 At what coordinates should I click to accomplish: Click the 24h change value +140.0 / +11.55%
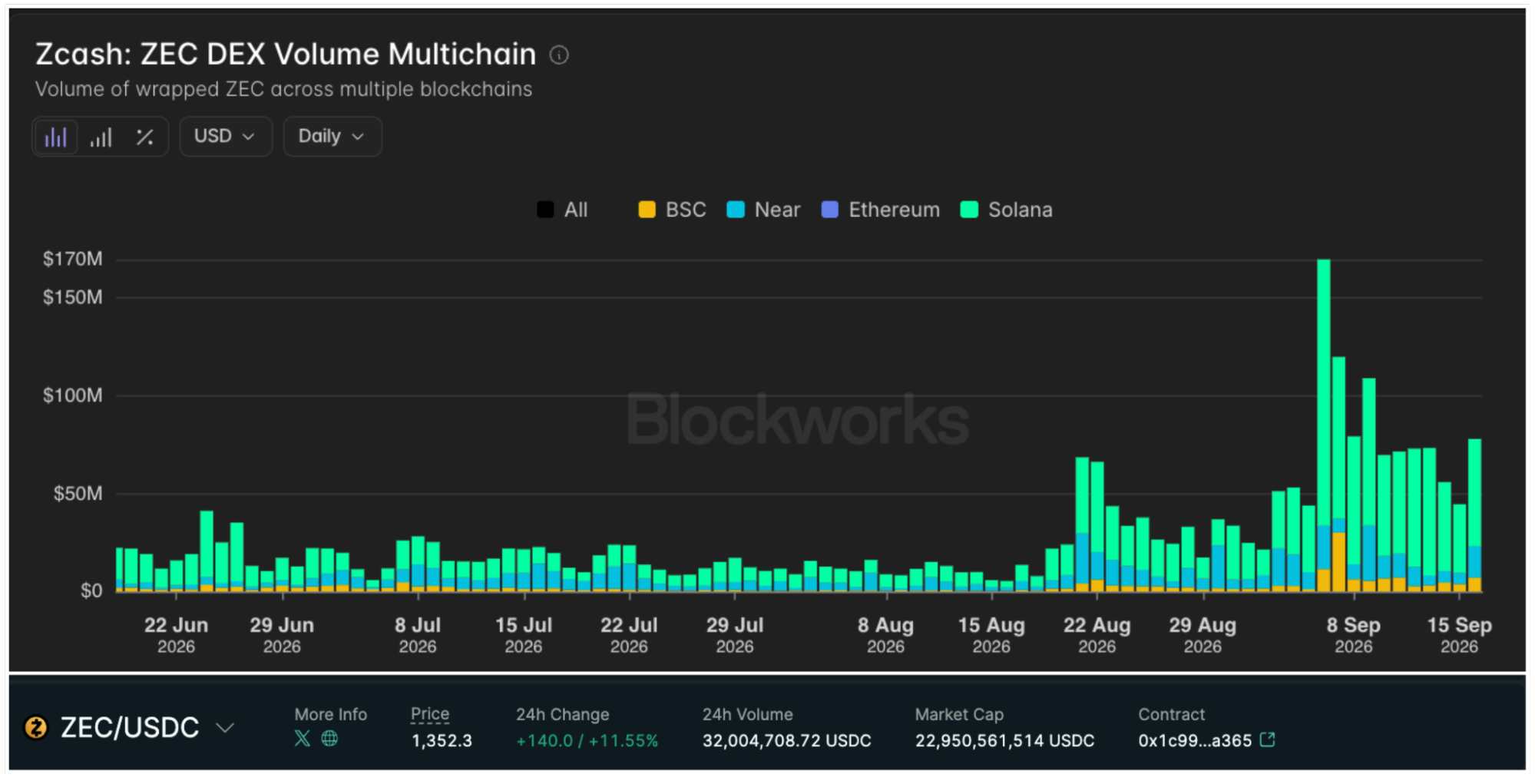(x=587, y=741)
